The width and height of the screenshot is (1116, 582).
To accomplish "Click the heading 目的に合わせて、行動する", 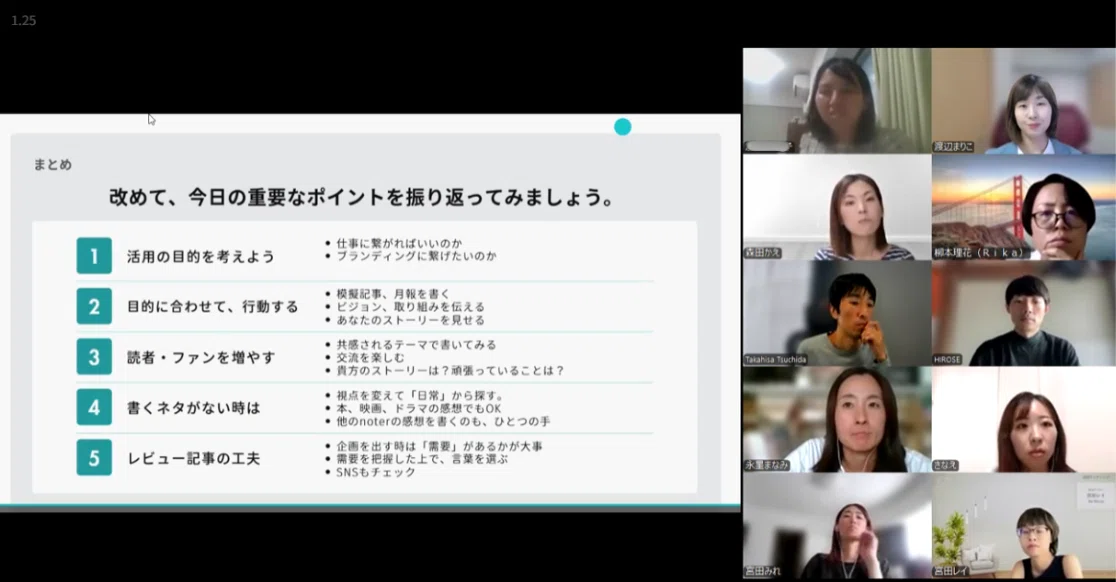I will coord(213,307).
